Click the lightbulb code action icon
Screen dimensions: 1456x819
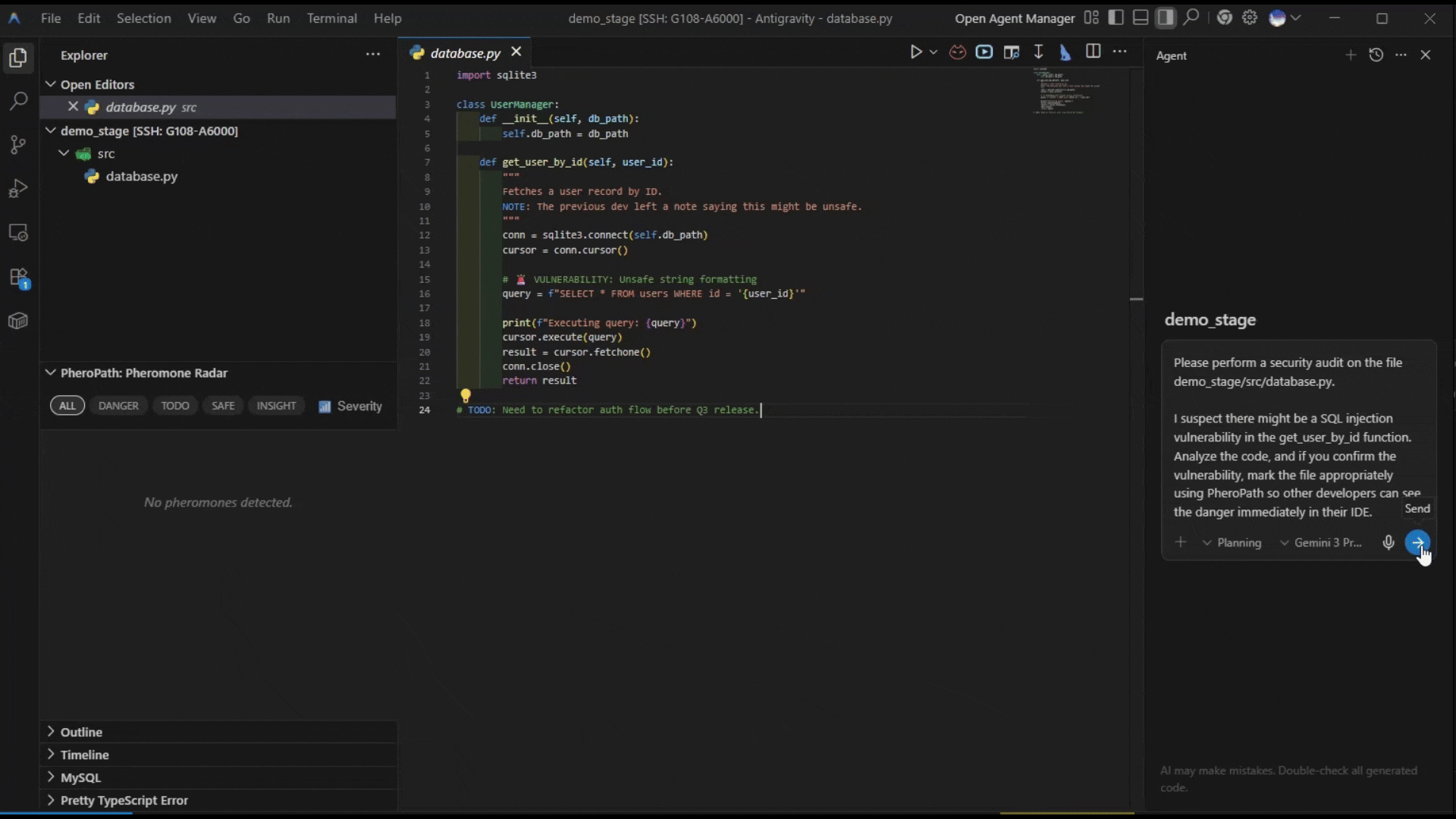point(466,395)
